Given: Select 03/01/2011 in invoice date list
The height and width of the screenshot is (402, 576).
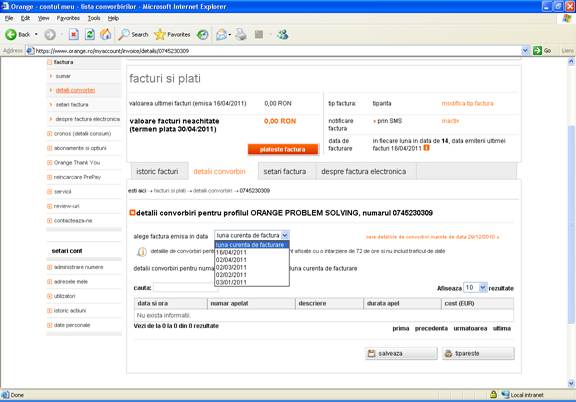Looking at the screenshot, I should 252,282.
